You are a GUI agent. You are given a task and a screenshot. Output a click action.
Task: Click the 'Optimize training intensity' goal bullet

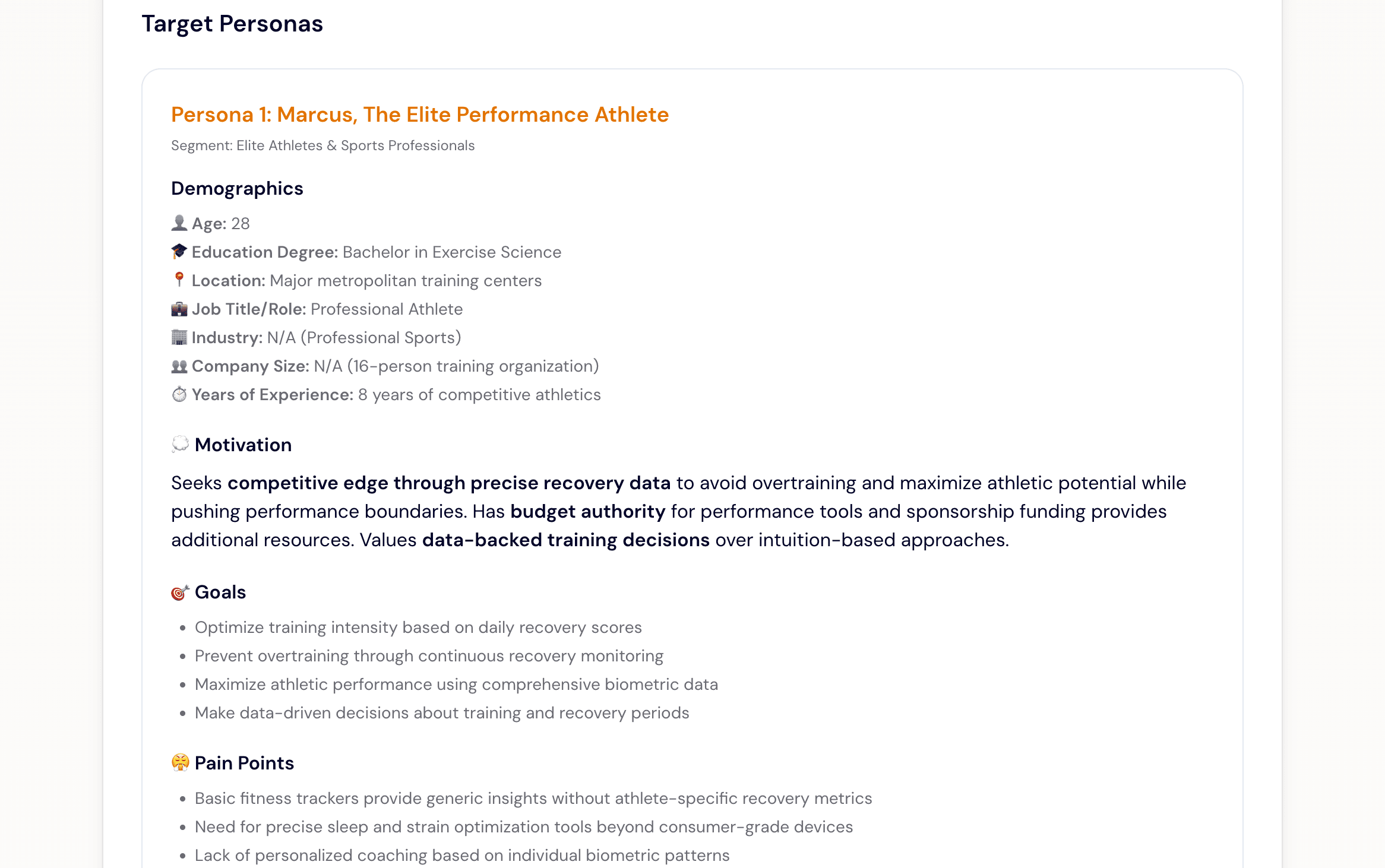[418, 628]
